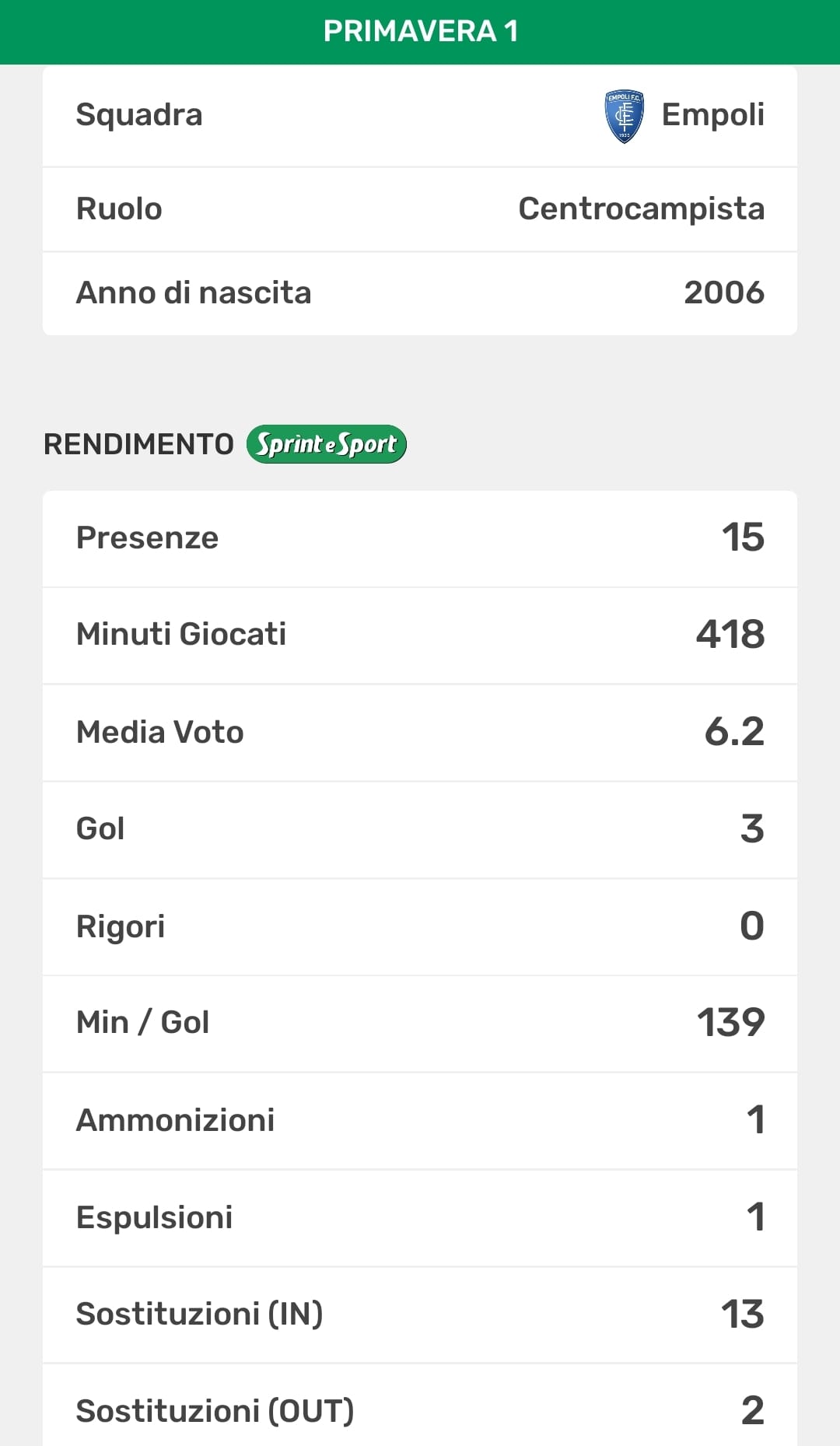Open the Primavera 1 header tab
Image resolution: width=840 pixels, height=1446 pixels.
point(420,32)
